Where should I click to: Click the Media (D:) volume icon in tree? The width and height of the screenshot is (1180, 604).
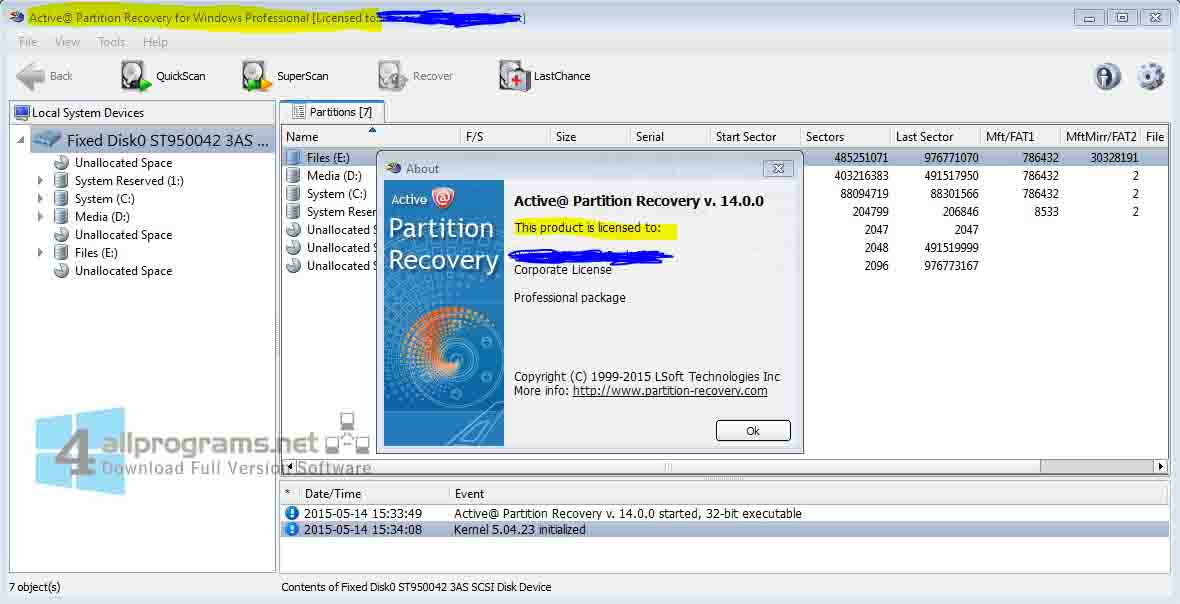pos(61,217)
